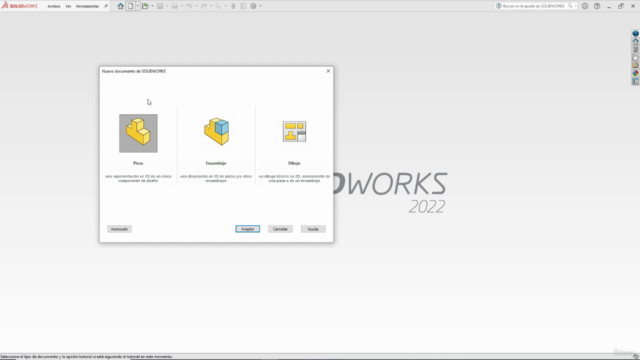Click the Ayuda button in dialog
The width and height of the screenshot is (640, 360).
313,229
